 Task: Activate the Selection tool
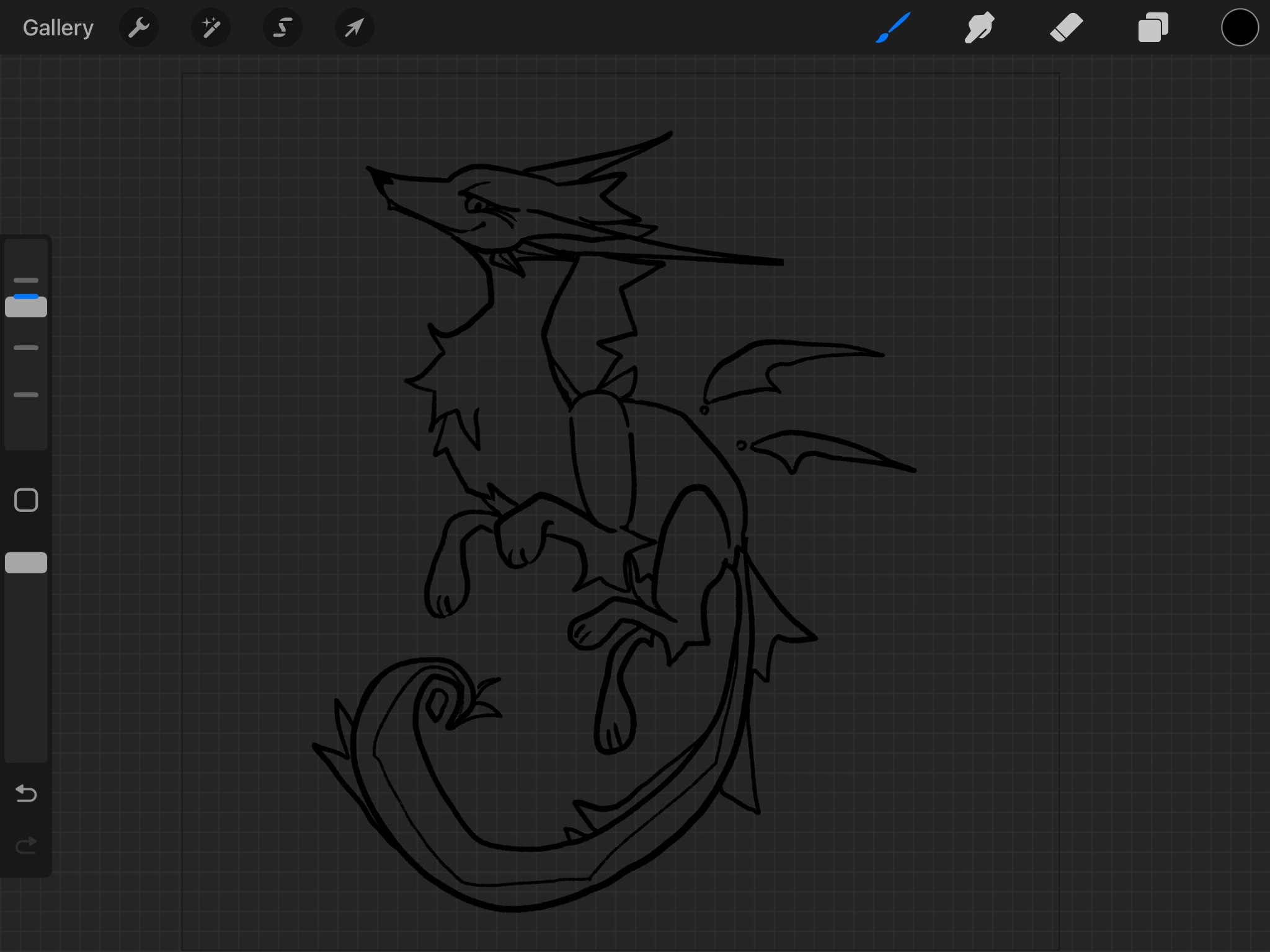click(283, 28)
